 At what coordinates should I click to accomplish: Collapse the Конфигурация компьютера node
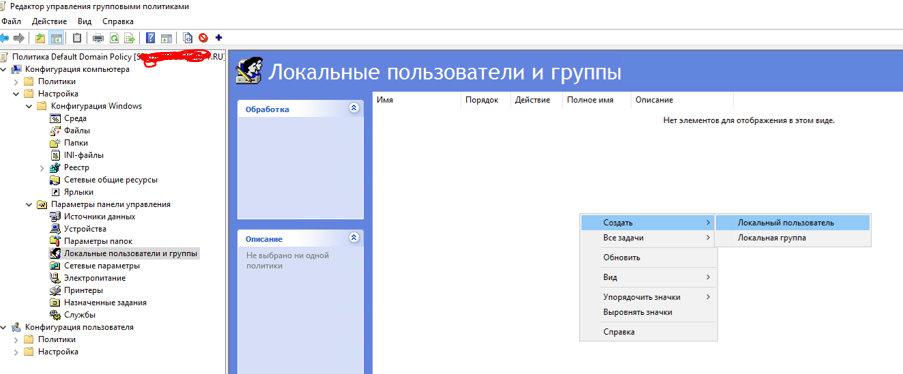click(4, 69)
